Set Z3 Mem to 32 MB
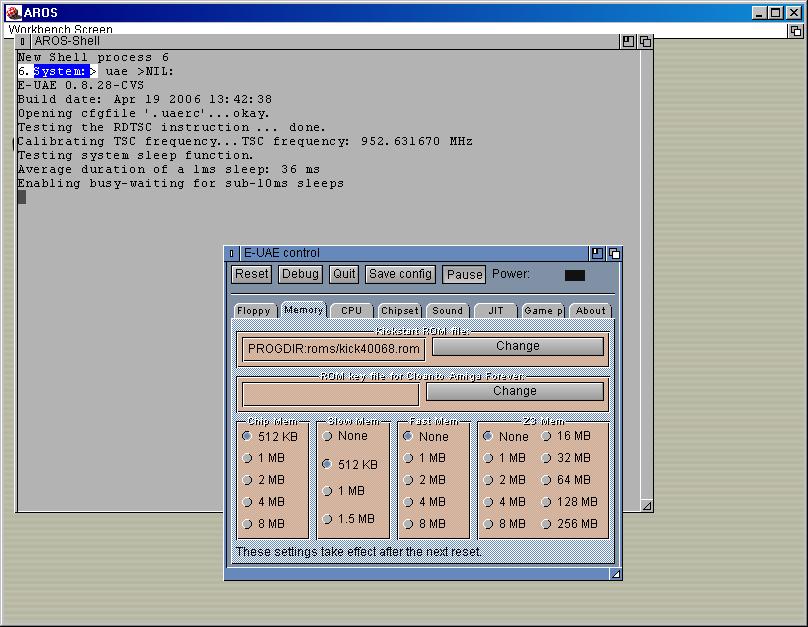This screenshot has width=808, height=627. pos(566,458)
